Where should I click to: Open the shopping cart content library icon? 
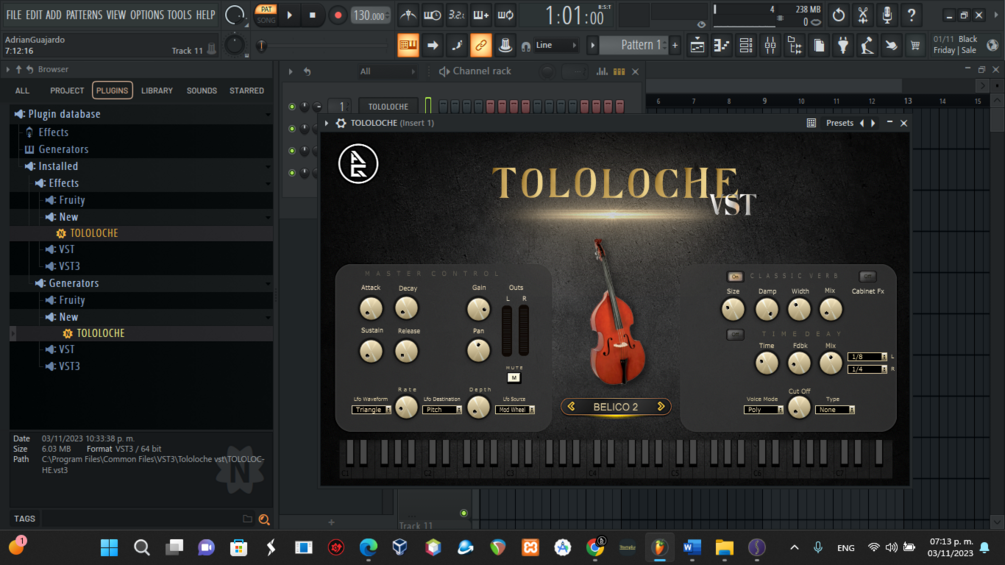(x=915, y=45)
